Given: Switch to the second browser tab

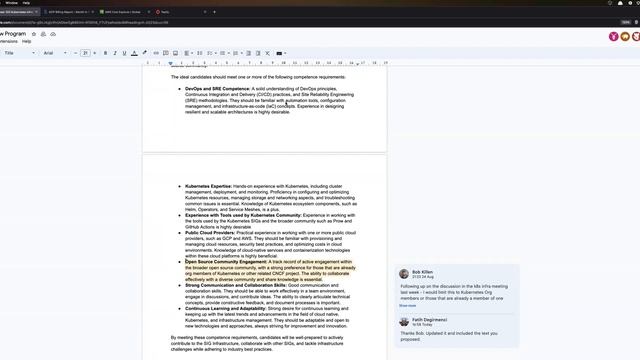Looking at the screenshot, I should (68, 12).
